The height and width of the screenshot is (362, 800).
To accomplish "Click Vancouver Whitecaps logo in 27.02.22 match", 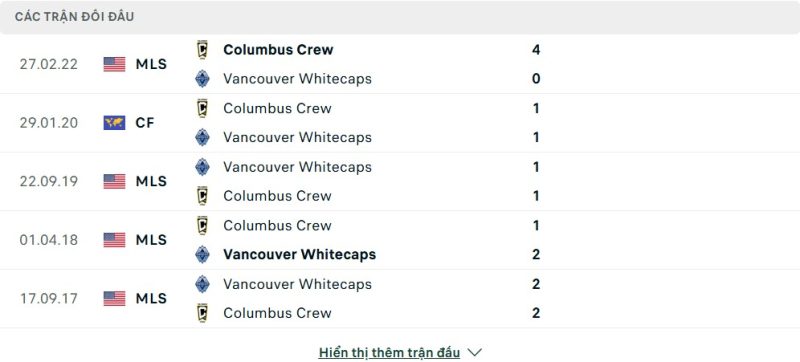I will [x=203, y=79].
